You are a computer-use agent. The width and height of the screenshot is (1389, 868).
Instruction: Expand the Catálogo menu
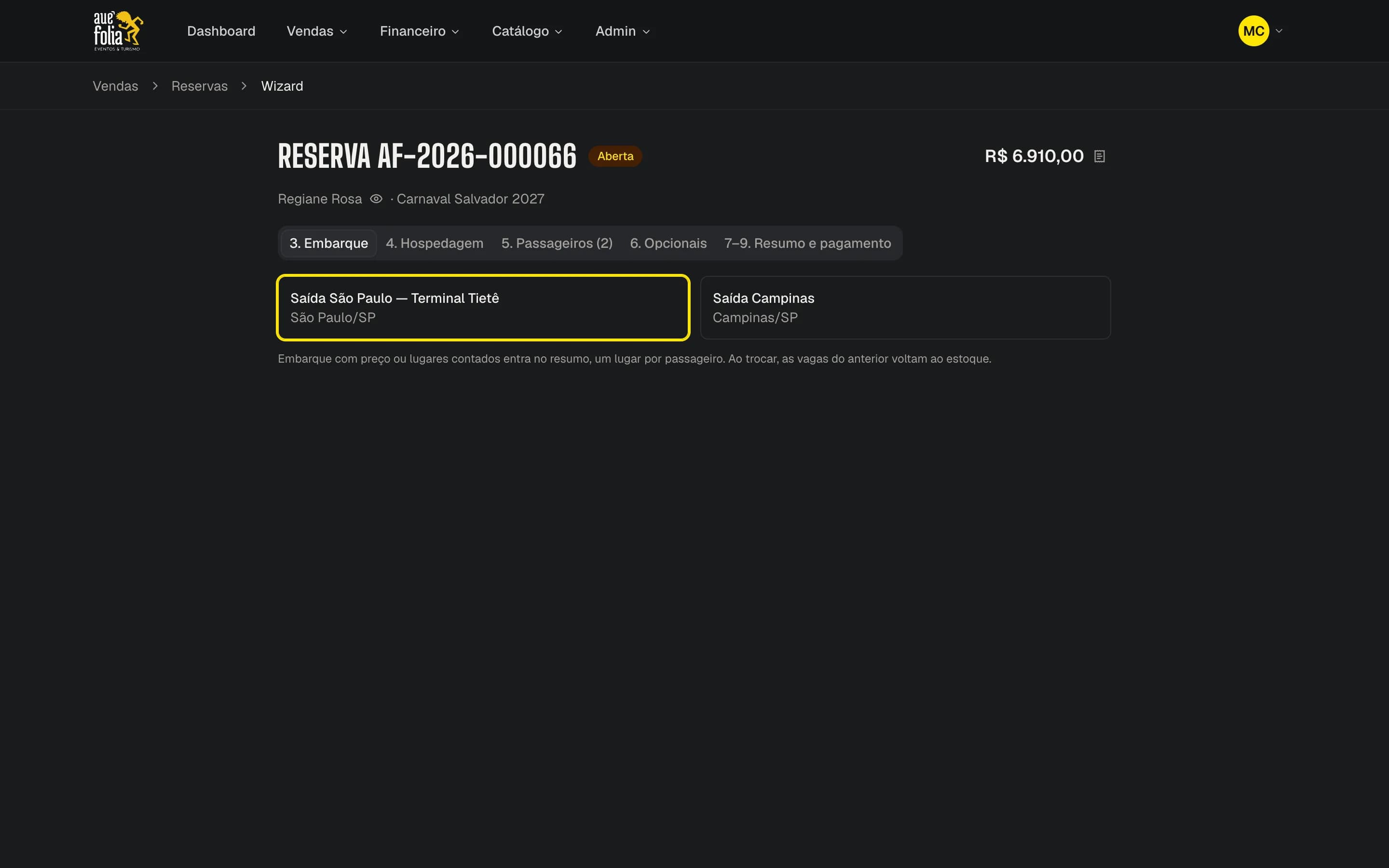point(527,31)
